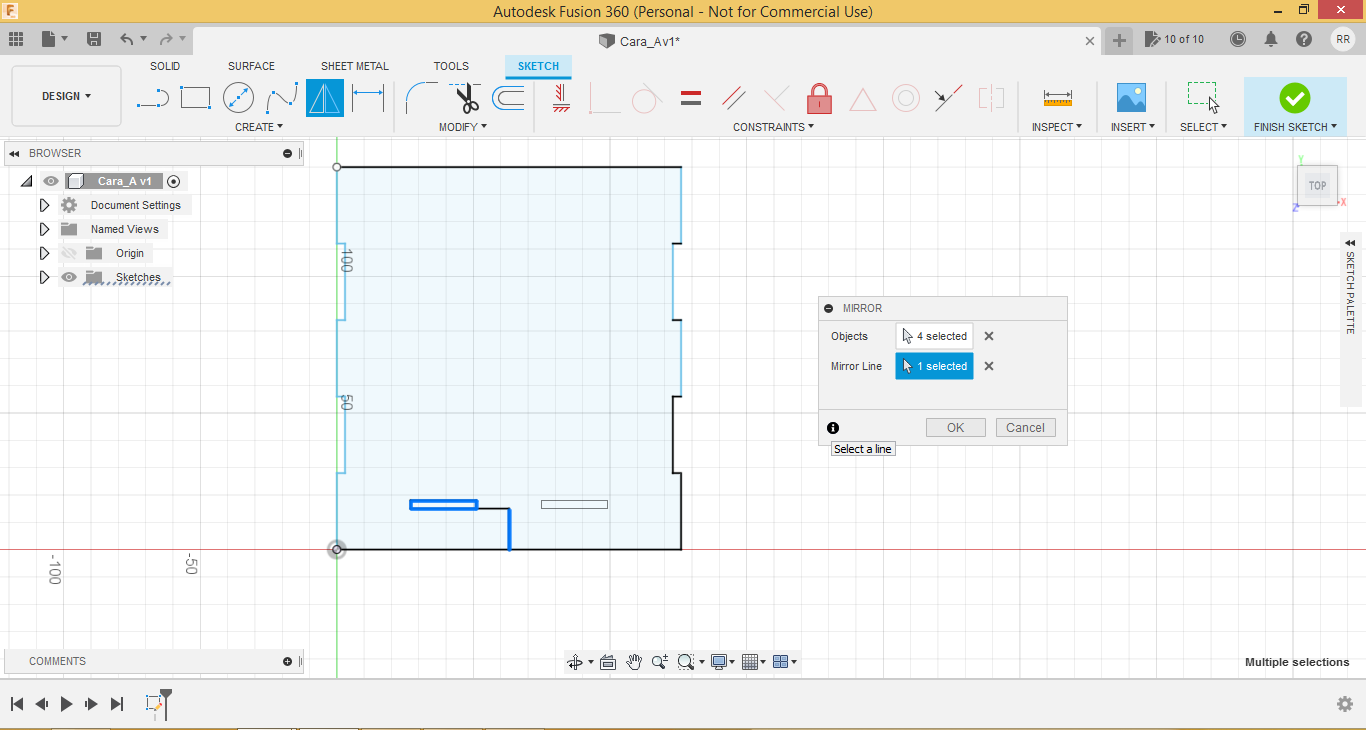Click the green Finish Sketch checkmark

pyautogui.click(x=1294, y=98)
